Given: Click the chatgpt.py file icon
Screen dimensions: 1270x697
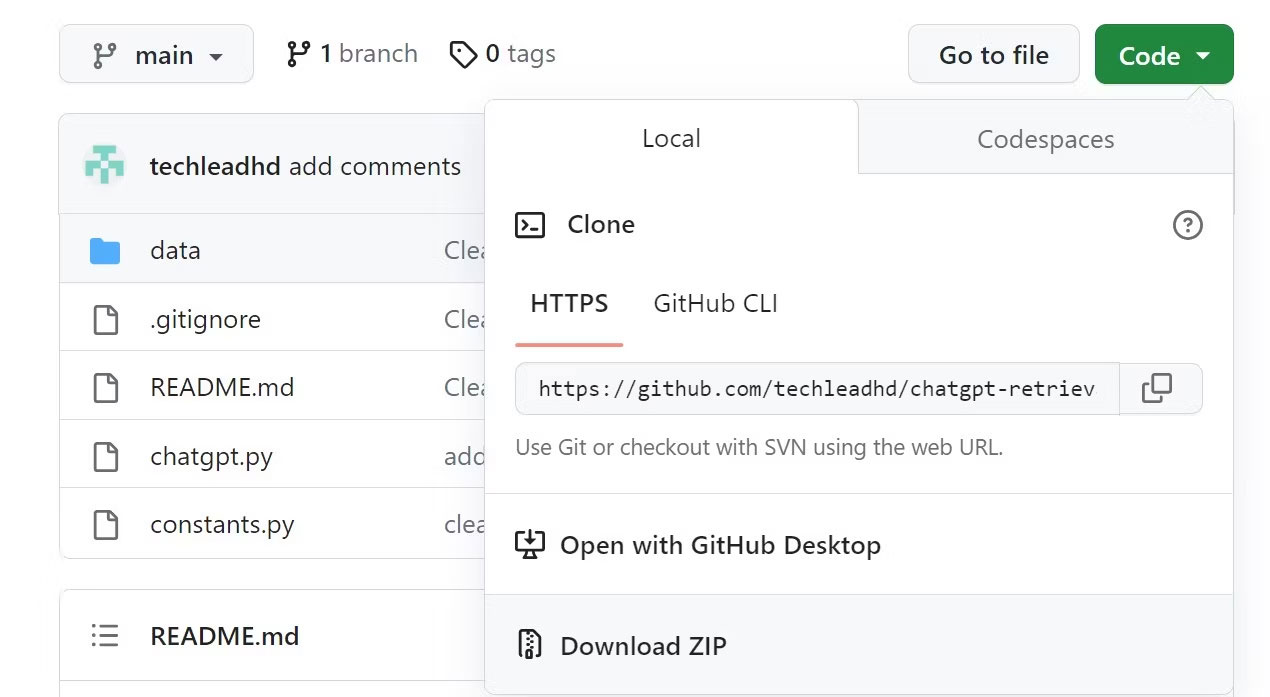Looking at the screenshot, I should [x=105, y=457].
